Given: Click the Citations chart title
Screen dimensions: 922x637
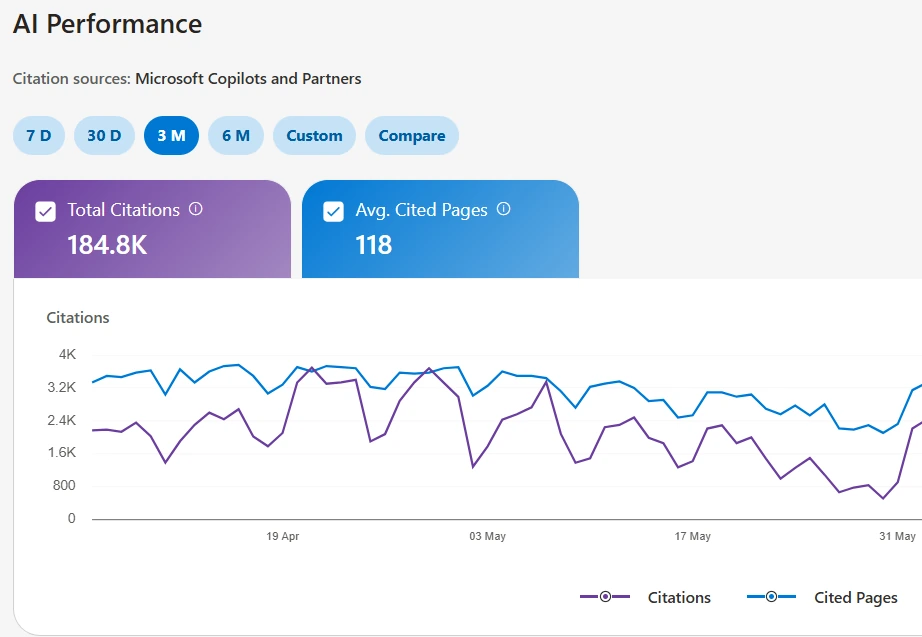Looking at the screenshot, I should click(78, 318).
